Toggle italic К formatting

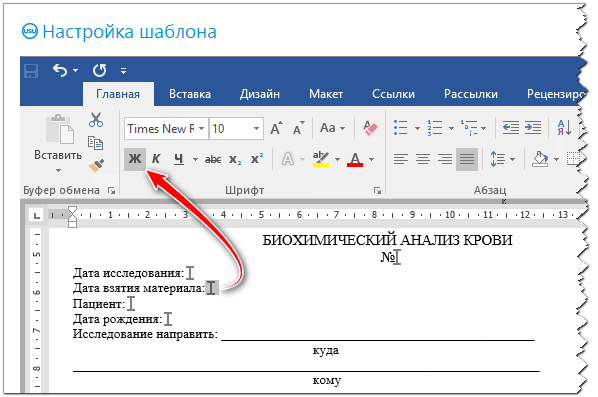pos(156,159)
